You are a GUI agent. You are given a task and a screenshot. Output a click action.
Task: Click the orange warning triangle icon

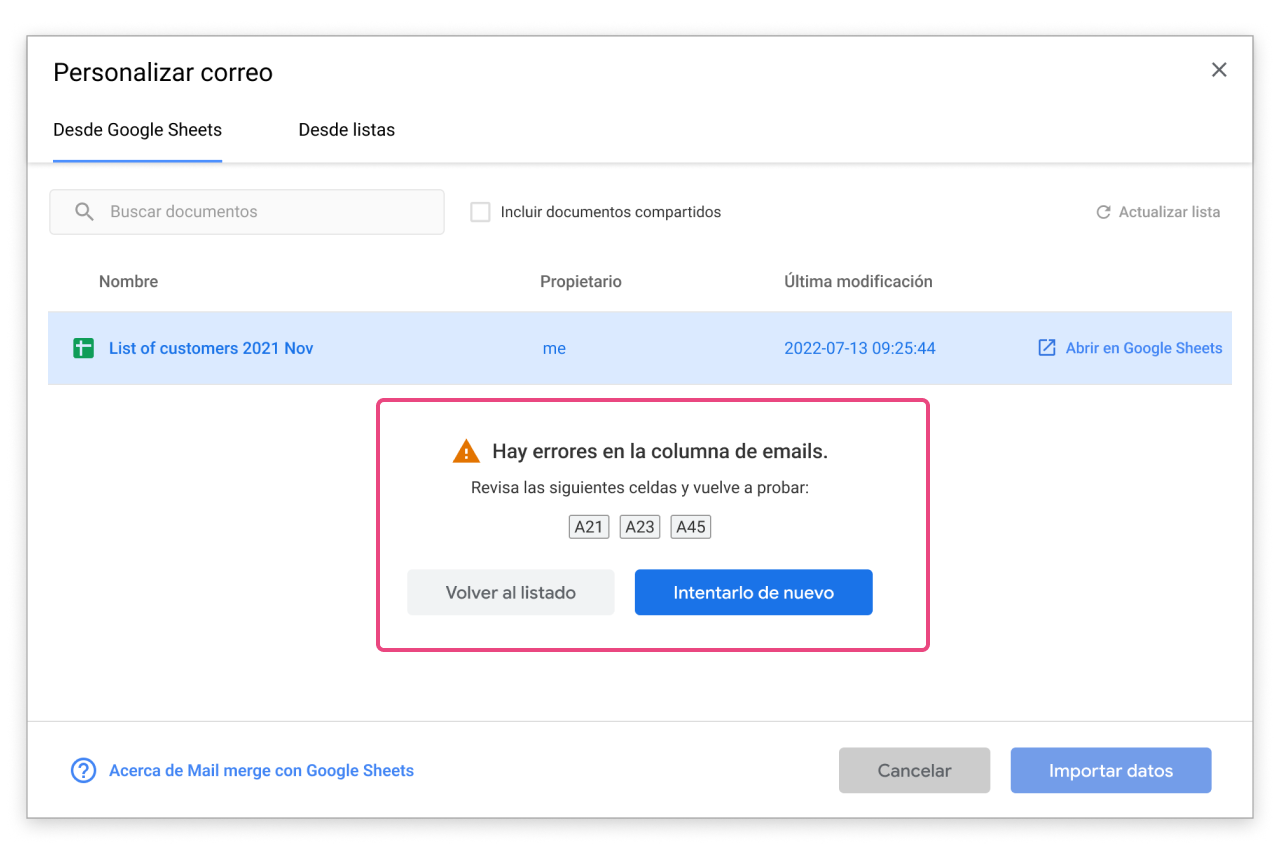tap(466, 452)
